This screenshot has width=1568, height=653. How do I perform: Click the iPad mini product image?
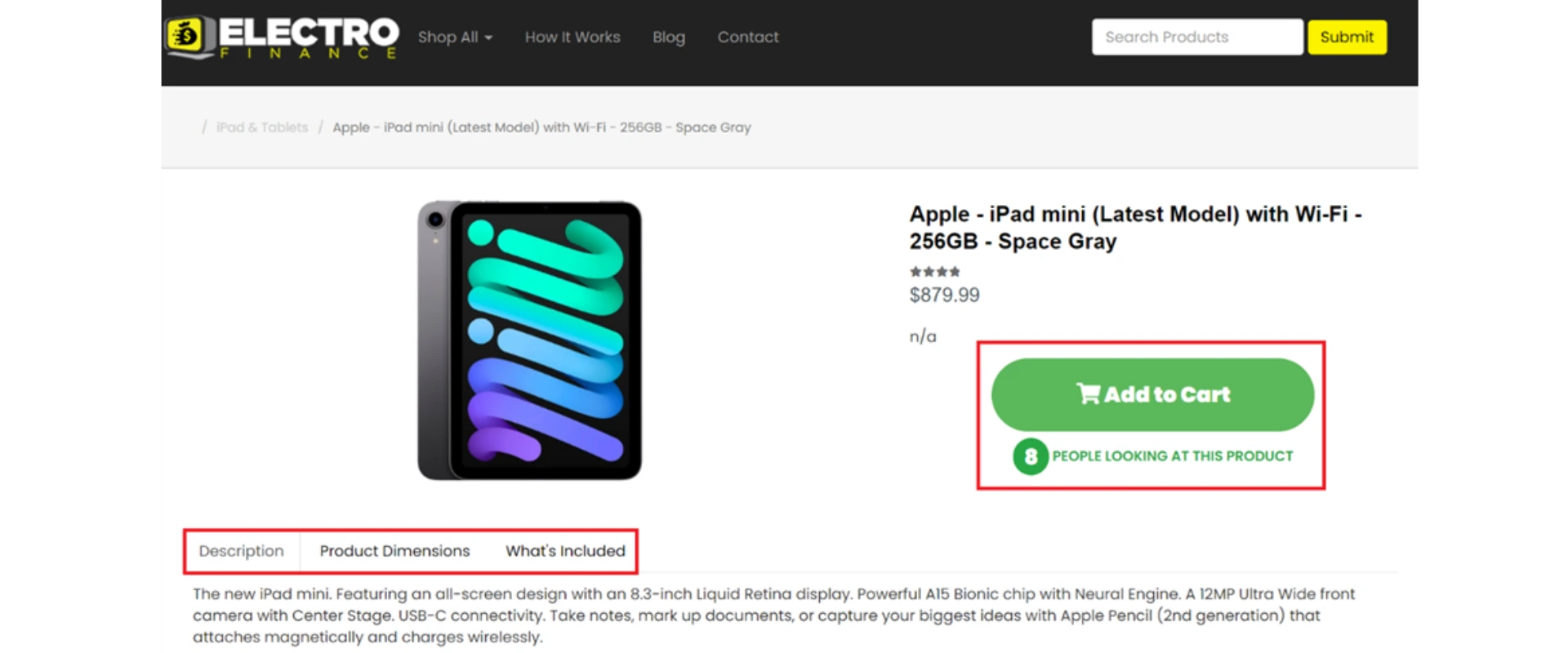click(529, 340)
